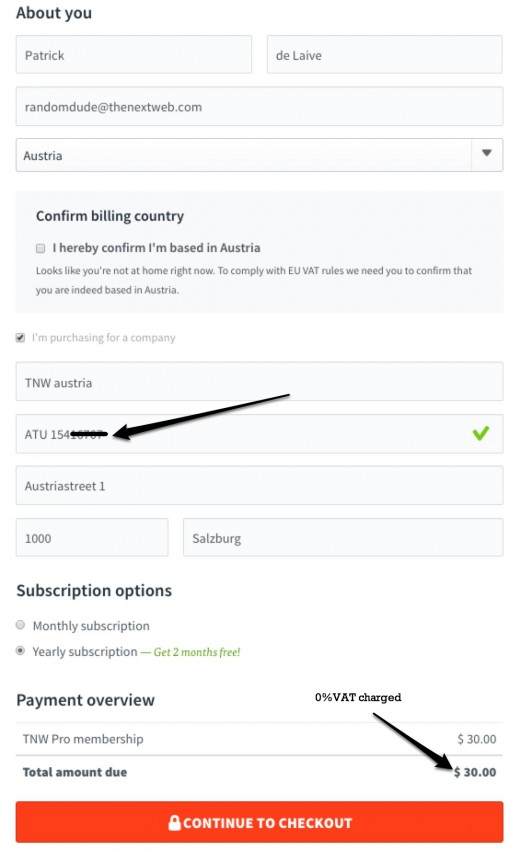Focus the first name field Patrick

[134, 55]
